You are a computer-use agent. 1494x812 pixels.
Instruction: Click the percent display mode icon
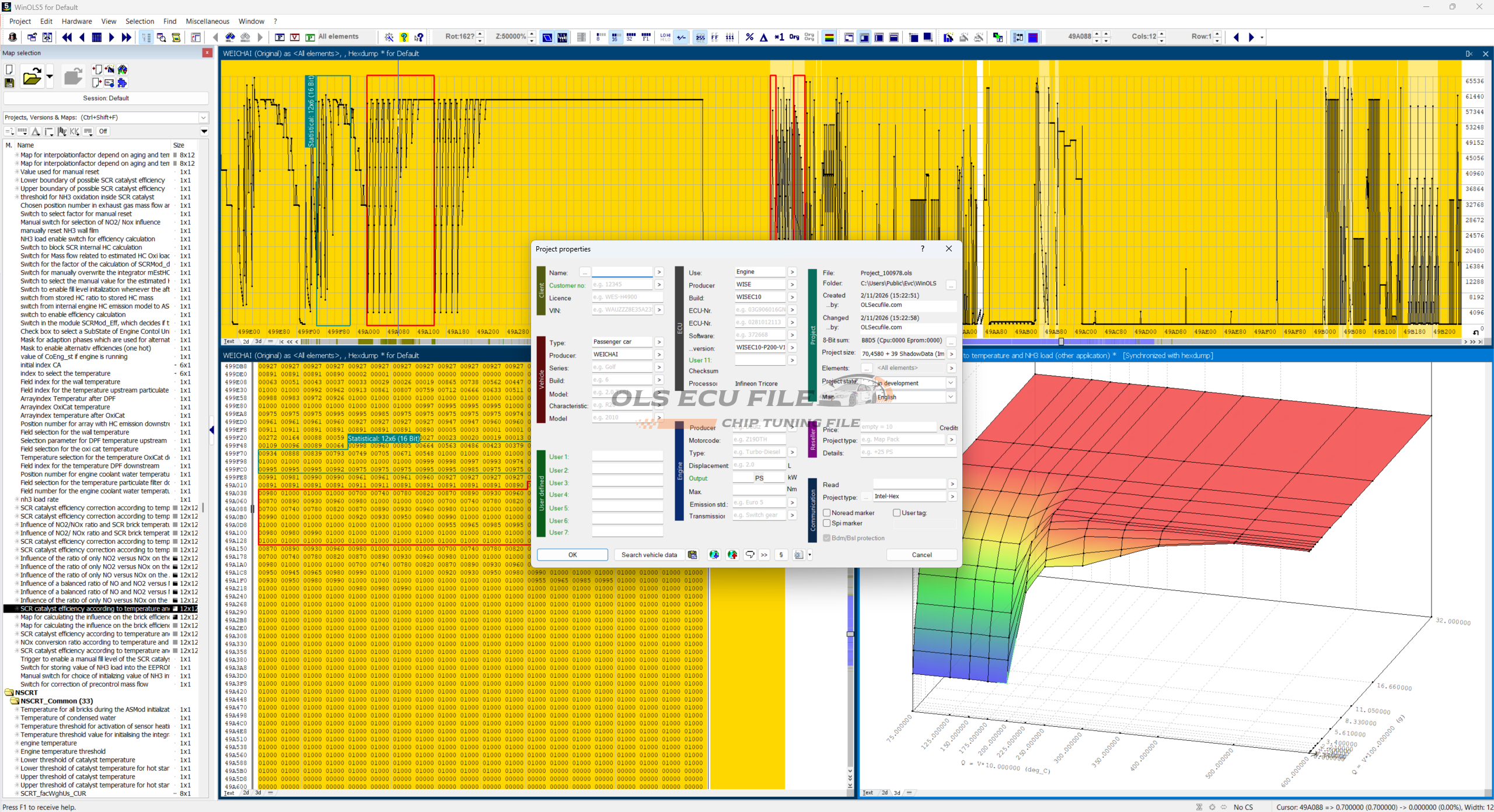tap(749, 37)
